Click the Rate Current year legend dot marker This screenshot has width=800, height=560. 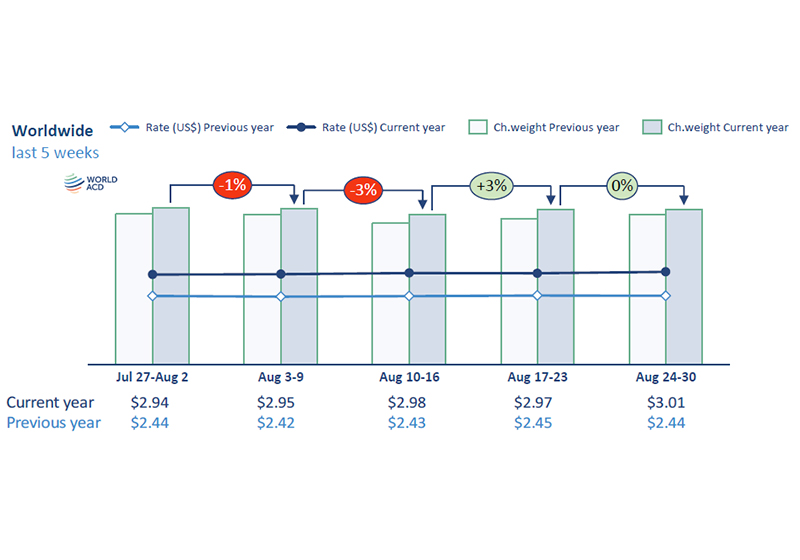301,127
